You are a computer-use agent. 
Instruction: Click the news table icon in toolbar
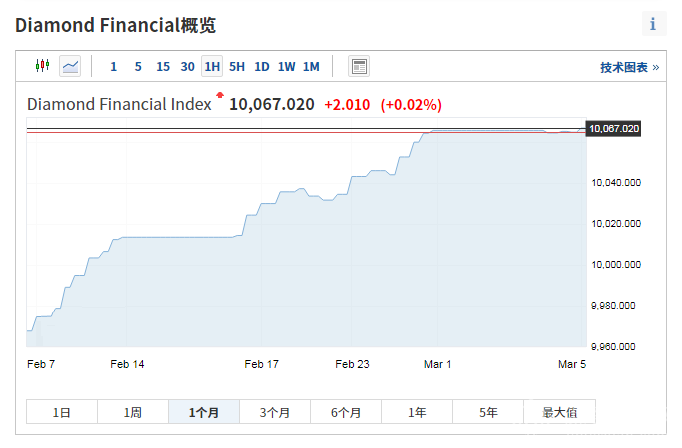359,66
